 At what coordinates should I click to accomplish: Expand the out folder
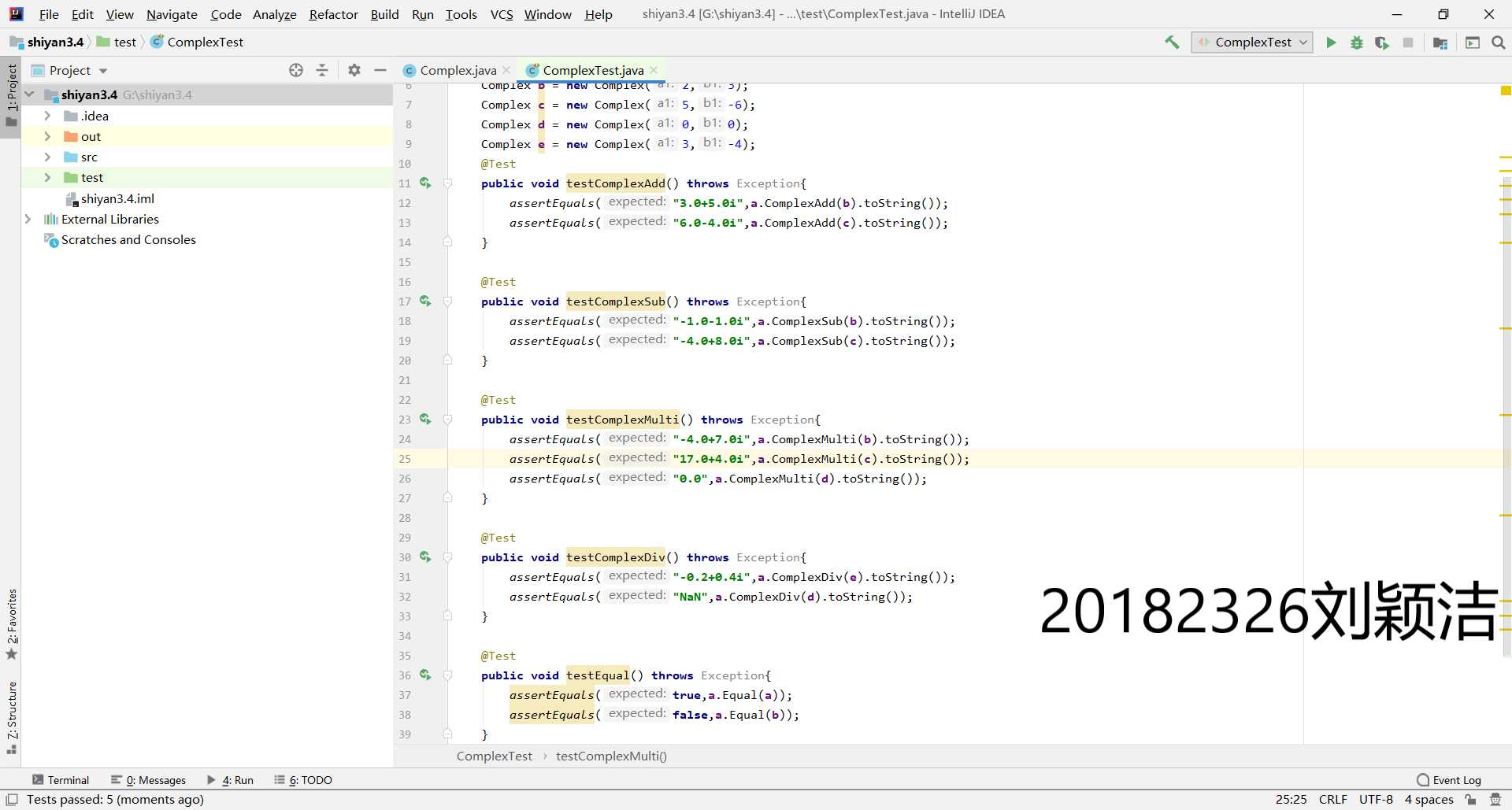[47, 136]
